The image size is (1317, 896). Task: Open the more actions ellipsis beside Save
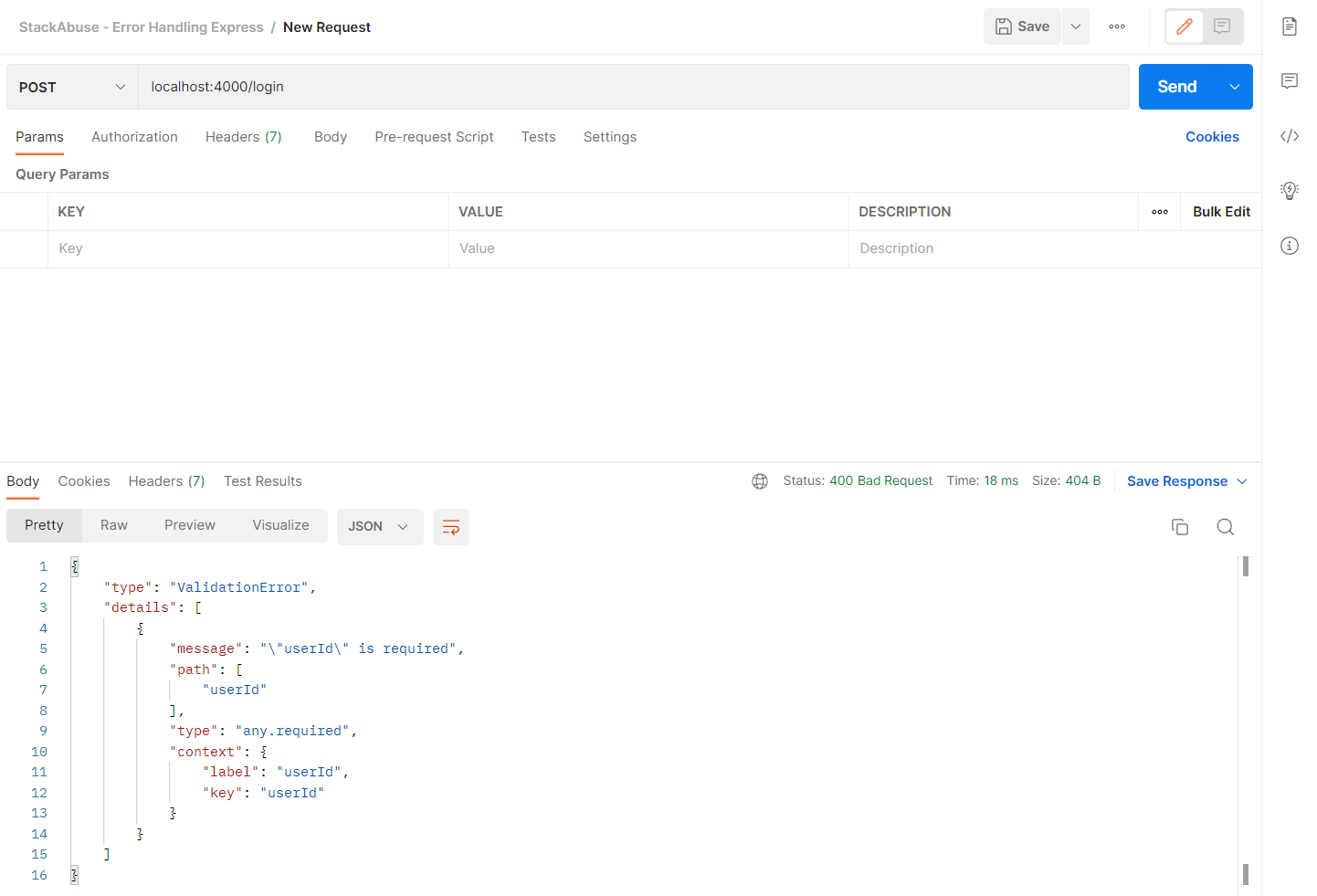pyautogui.click(x=1117, y=26)
